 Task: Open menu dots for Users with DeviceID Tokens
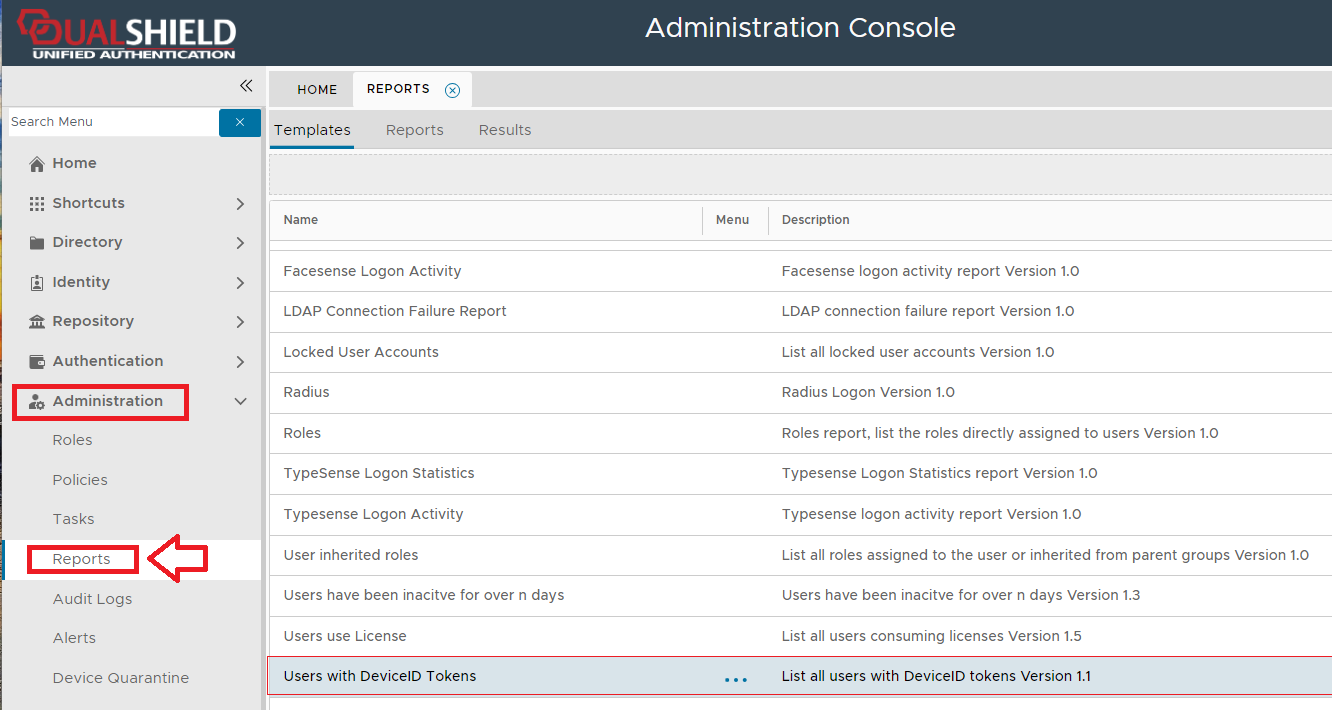click(735, 679)
